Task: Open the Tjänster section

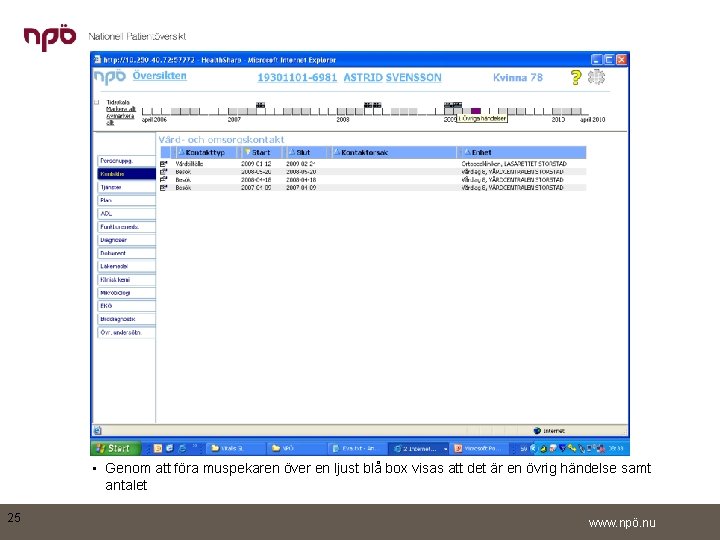Action: point(126,187)
